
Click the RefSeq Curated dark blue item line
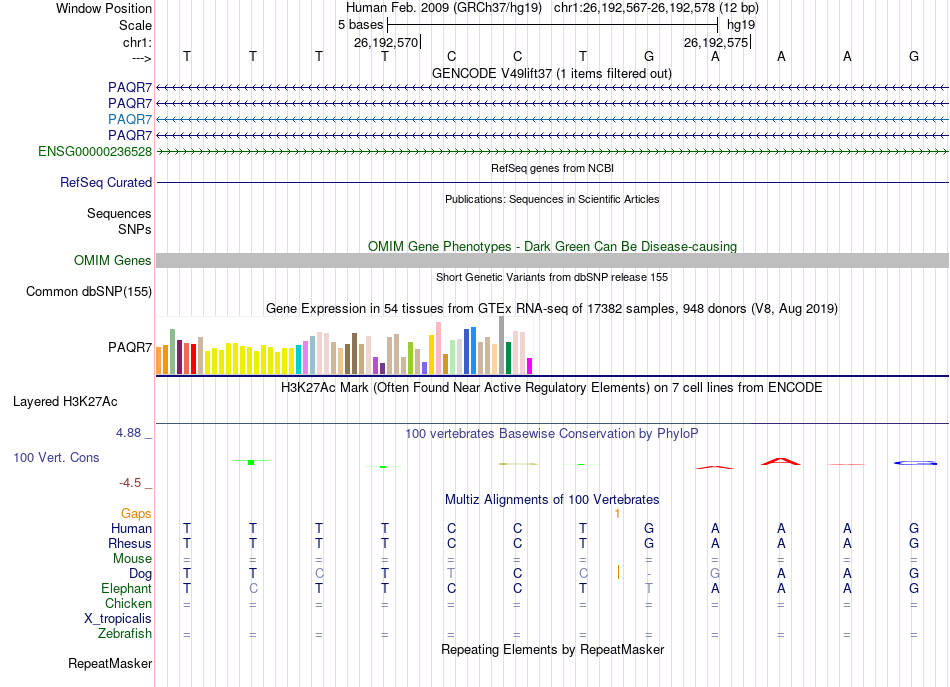(x=552, y=182)
